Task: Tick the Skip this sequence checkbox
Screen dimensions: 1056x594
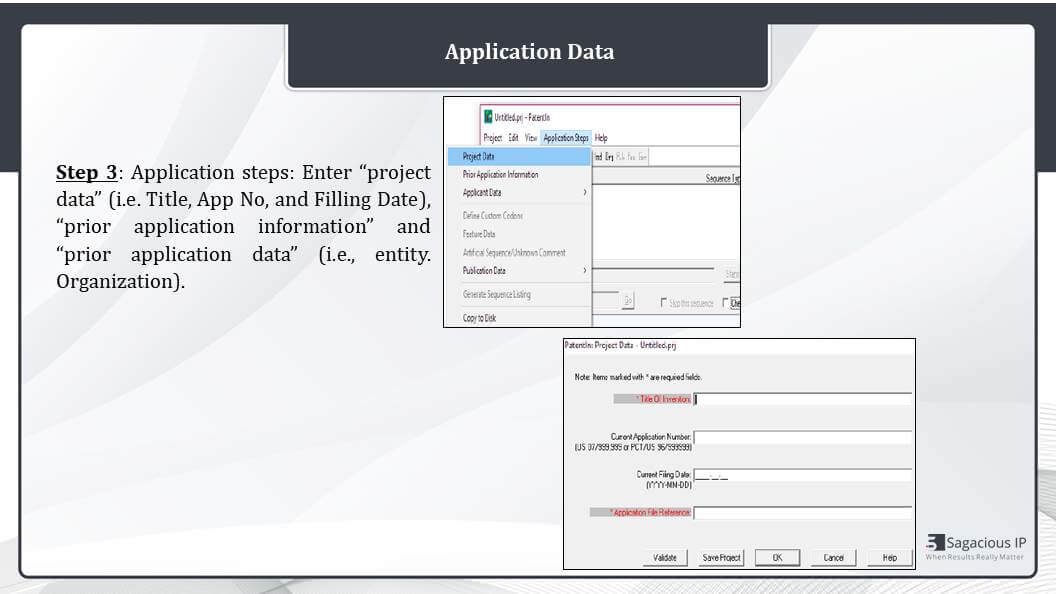Action: (x=663, y=303)
